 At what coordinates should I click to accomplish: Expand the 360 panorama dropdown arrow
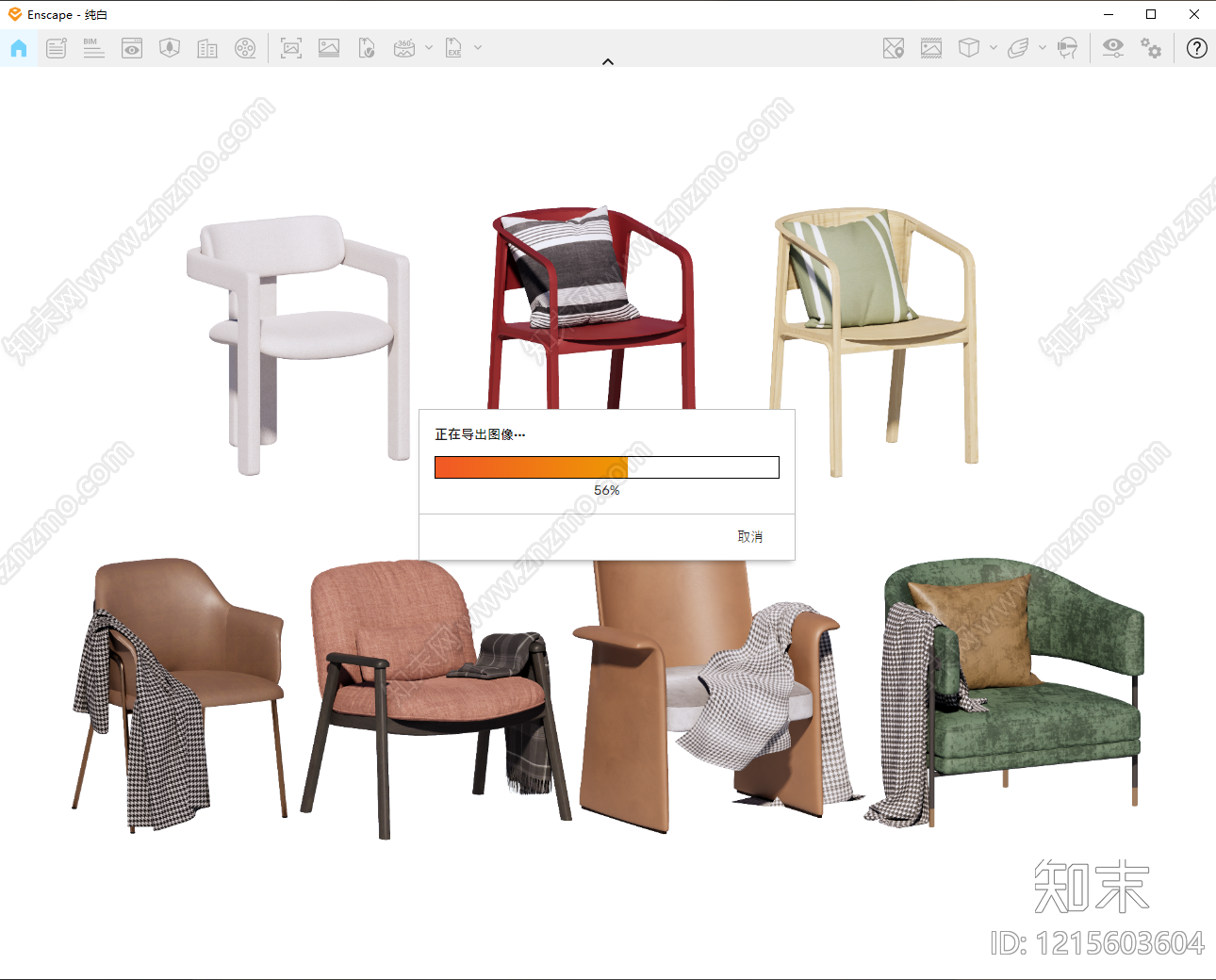(x=429, y=47)
